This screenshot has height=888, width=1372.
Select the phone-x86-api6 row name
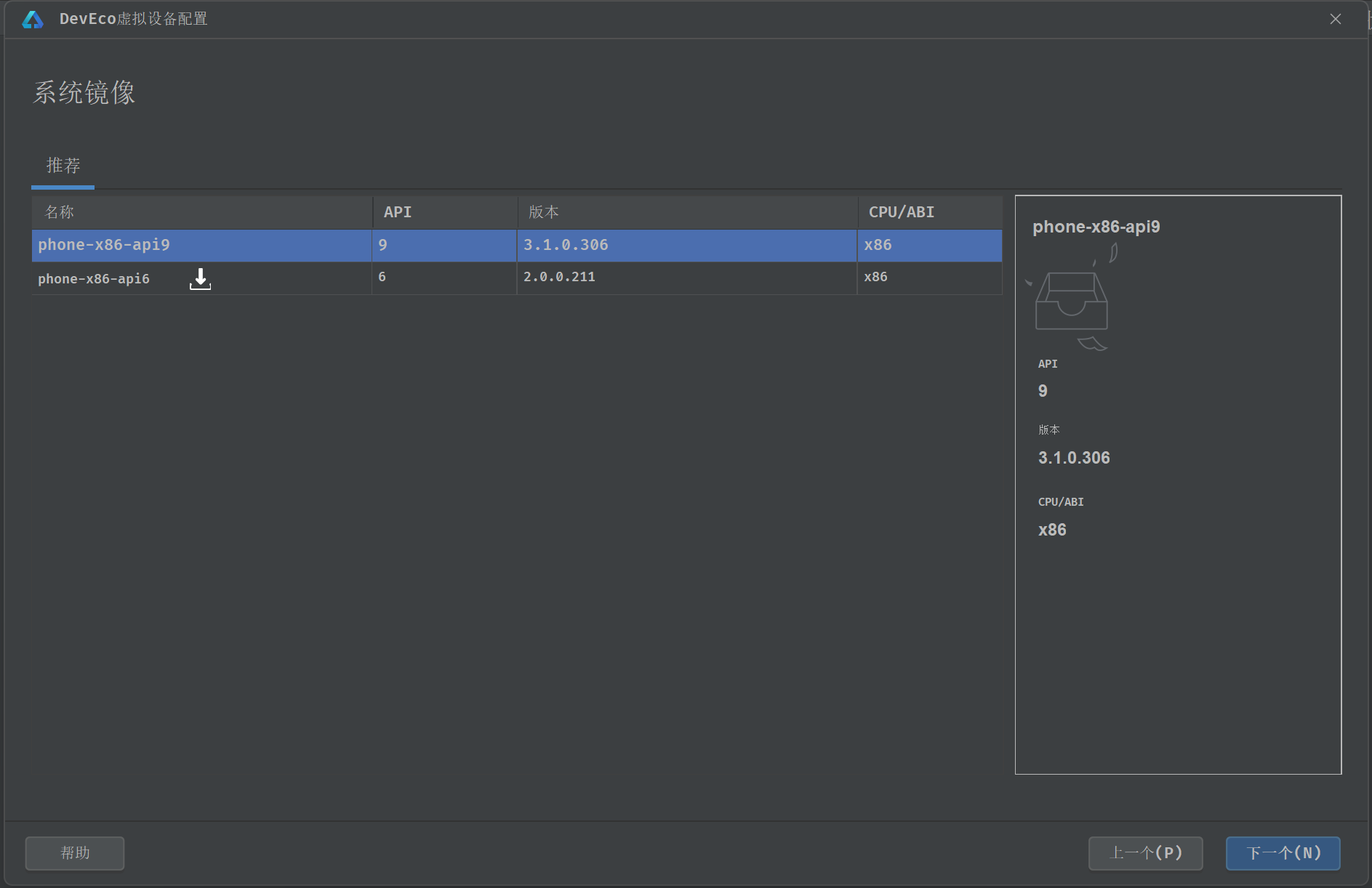coord(94,279)
